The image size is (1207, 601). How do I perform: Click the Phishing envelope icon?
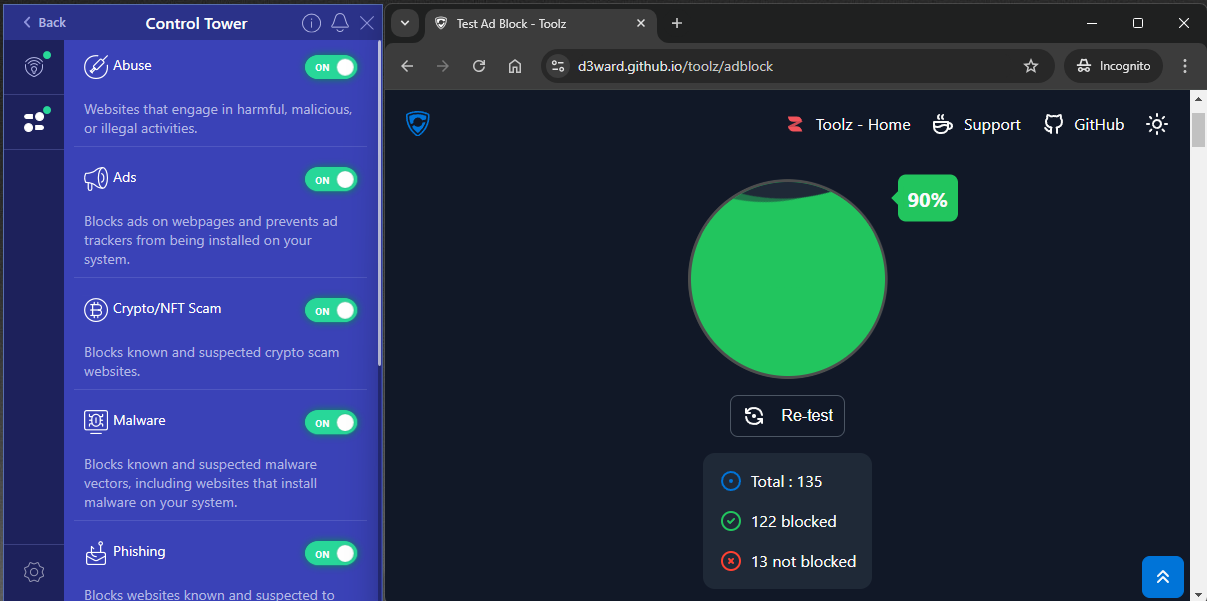pyautogui.click(x=96, y=553)
